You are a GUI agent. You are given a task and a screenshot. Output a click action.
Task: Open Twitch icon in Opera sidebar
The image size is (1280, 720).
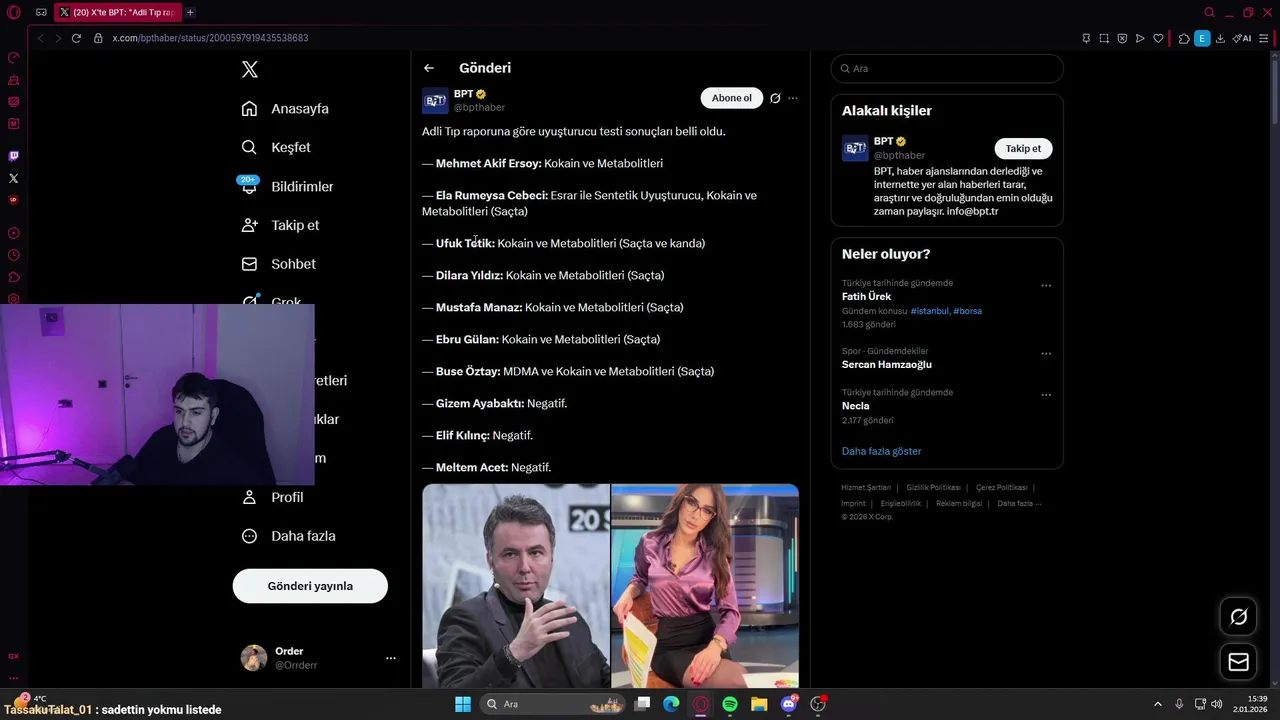coord(13,156)
